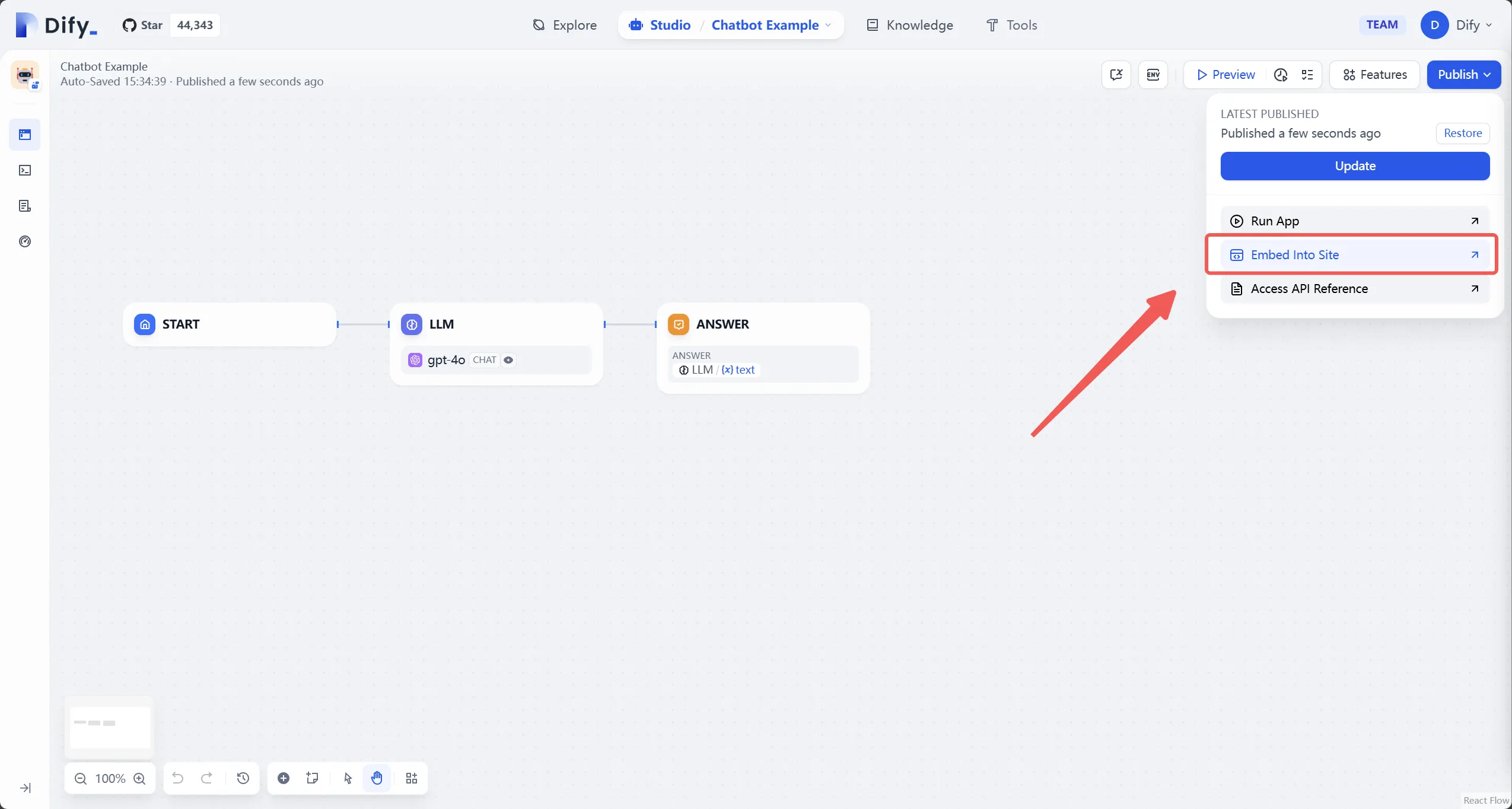This screenshot has height=809, width=1512.
Task: Toggle the hand drag mode in bottom toolbar
Action: tap(377, 778)
